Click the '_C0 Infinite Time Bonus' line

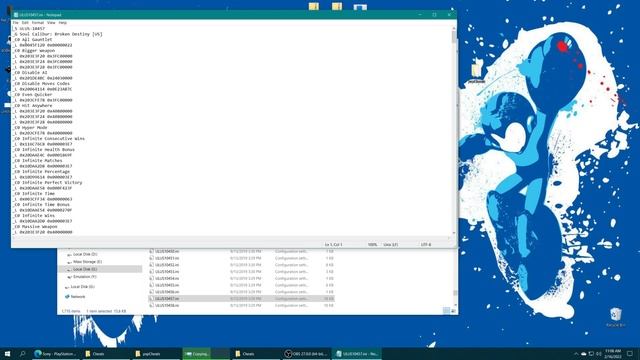41,204
